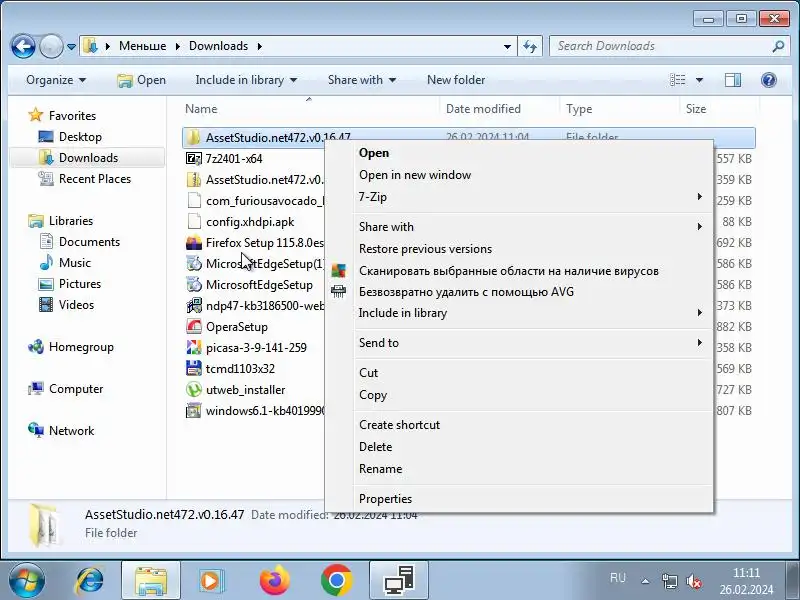Select the MicrosoftEdgeSetup file icon

click(x=193, y=285)
